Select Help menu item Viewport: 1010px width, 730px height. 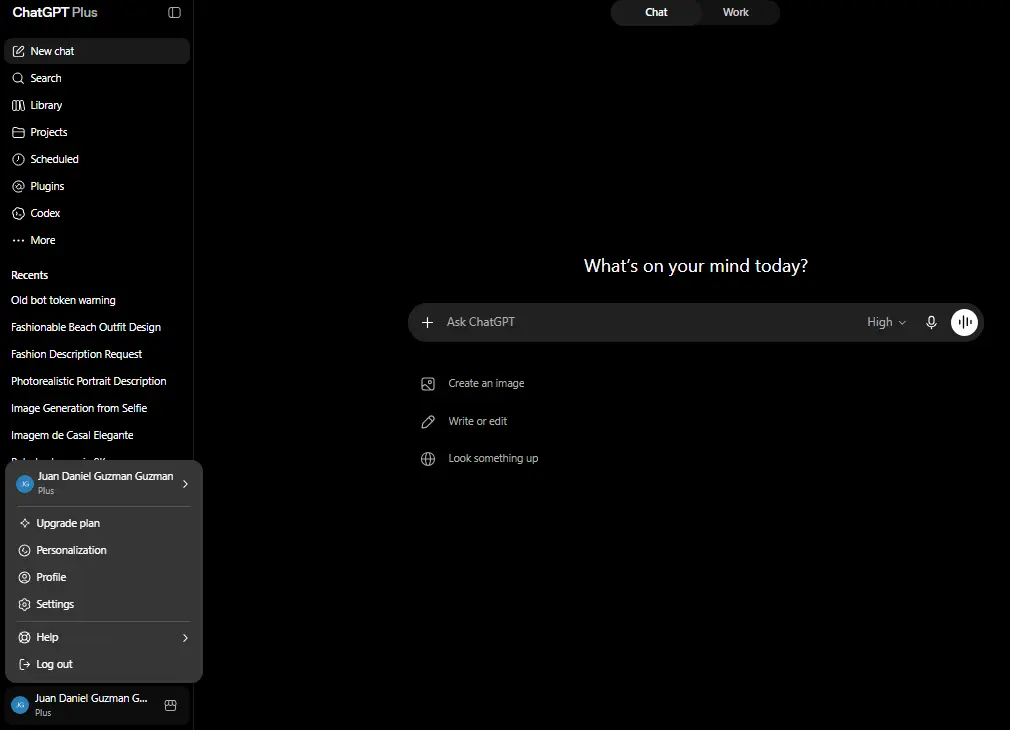(x=104, y=637)
